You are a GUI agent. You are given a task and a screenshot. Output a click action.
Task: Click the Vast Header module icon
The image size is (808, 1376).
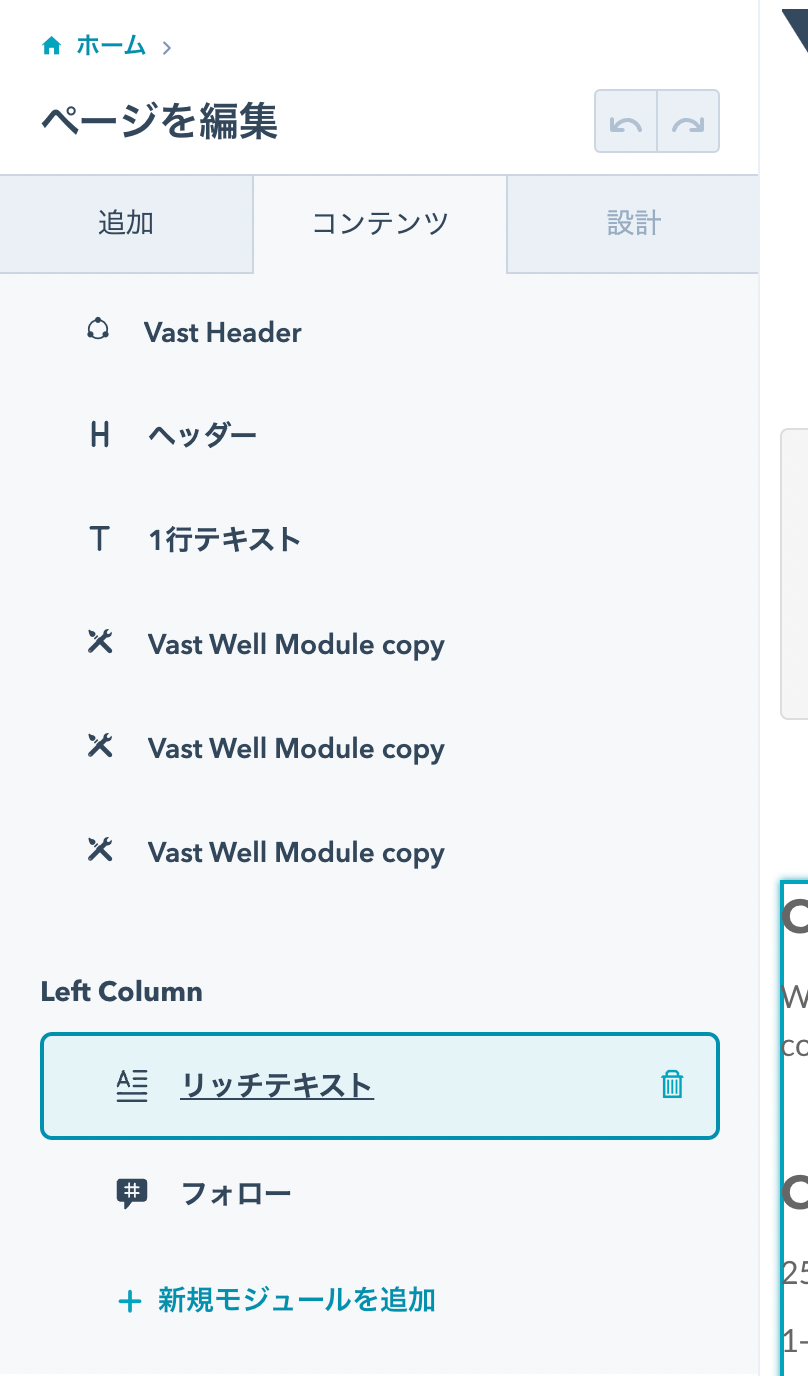point(98,330)
